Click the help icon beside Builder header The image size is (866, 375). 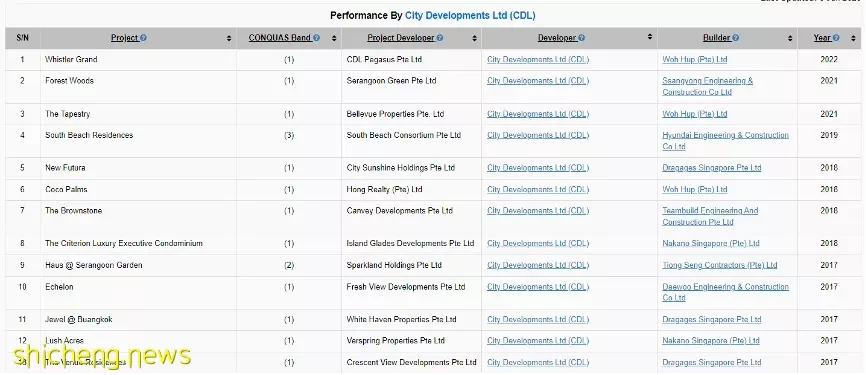tap(736, 38)
